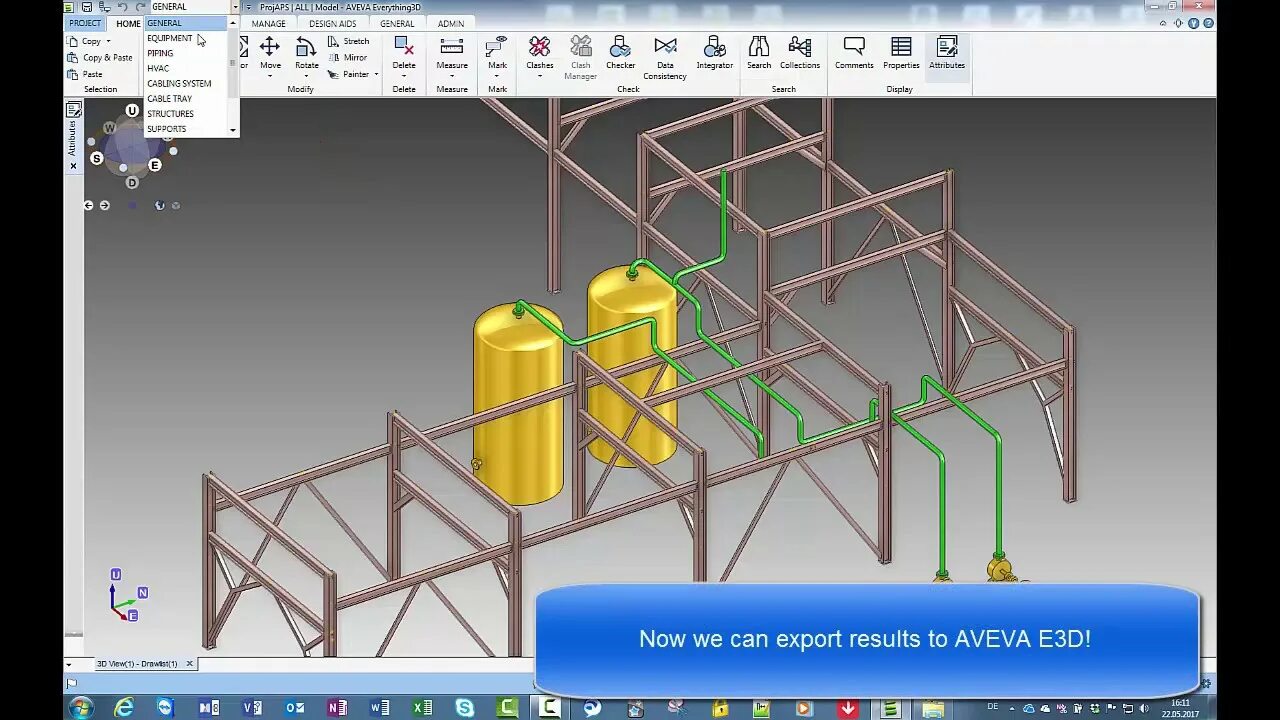Open the discipline combo box showing GENERAL
This screenshot has width=1280, height=720.
[195, 7]
